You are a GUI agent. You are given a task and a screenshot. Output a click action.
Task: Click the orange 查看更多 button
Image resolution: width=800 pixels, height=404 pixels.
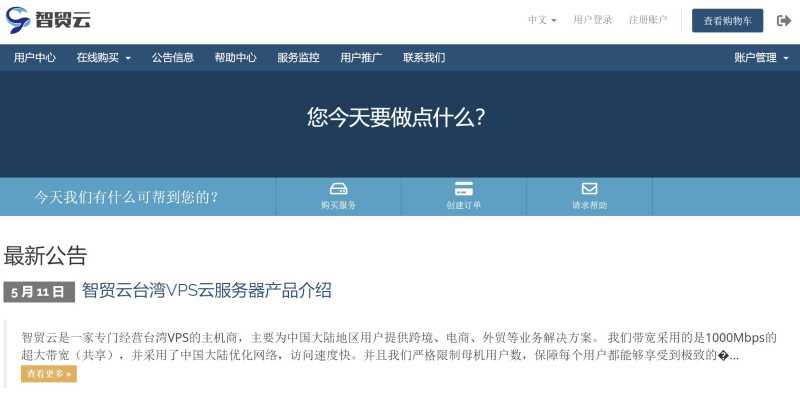tap(49, 373)
